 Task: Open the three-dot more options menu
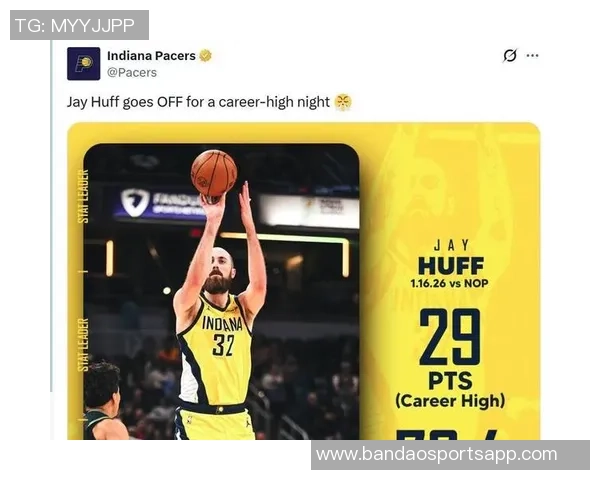point(532,56)
